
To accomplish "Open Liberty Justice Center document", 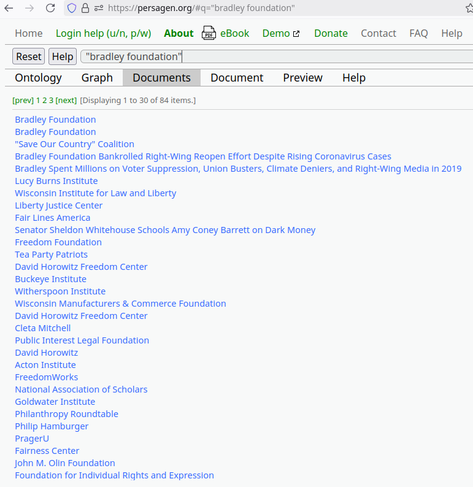I will [x=59, y=206].
